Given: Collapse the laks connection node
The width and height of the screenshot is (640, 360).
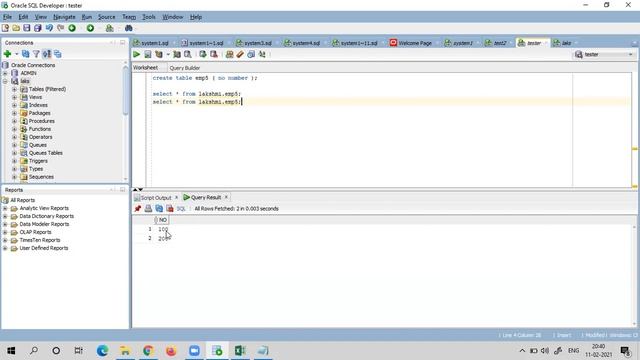Looking at the screenshot, I should click(5, 81).
